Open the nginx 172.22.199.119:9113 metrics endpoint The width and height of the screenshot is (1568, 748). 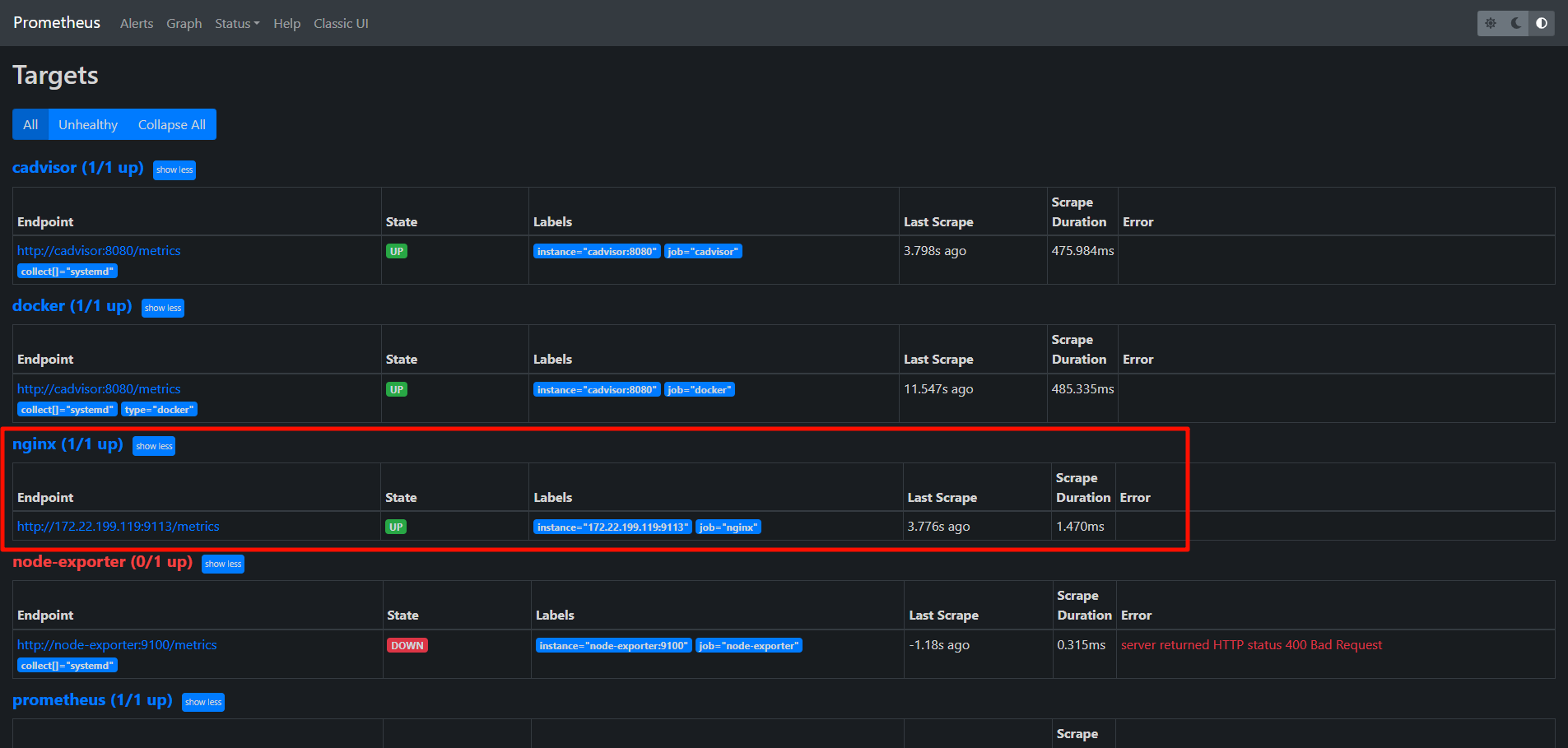click(x=119, y=527)
